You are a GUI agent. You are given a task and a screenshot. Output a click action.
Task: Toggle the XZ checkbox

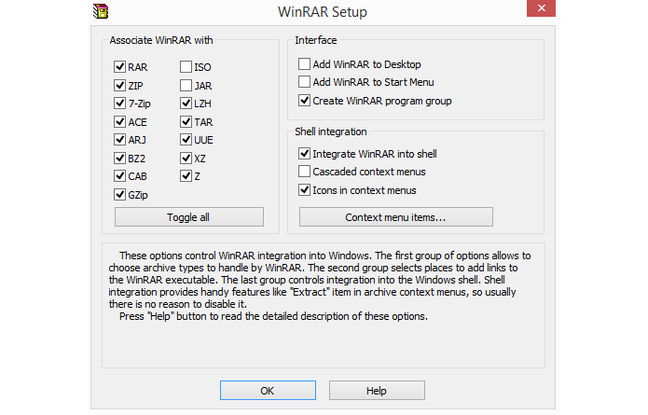click(186, 158)
